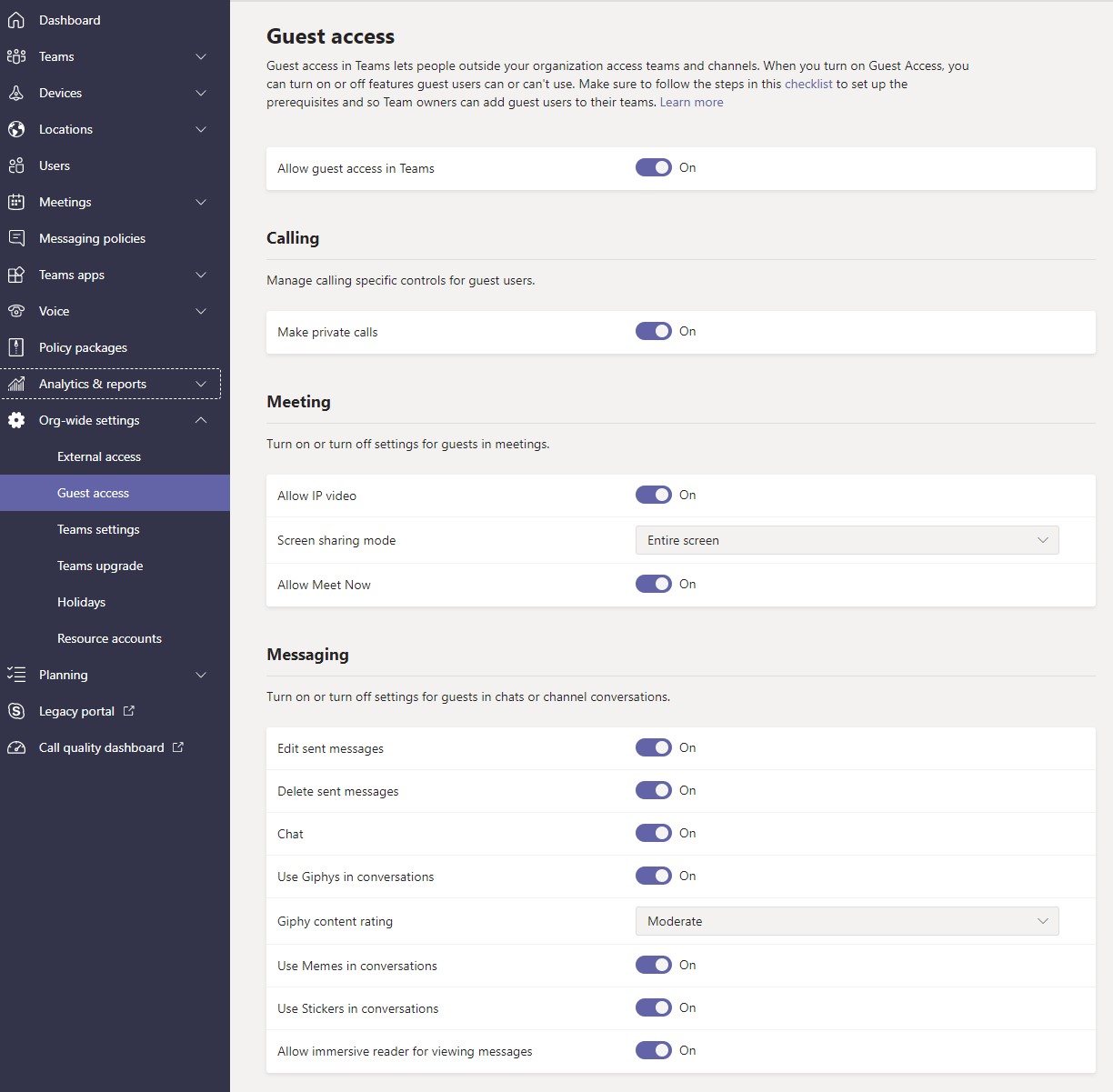Open the Screen sharing mode dropdown
This screenshot has width=1113, height=1092.
tap(846, 540)
